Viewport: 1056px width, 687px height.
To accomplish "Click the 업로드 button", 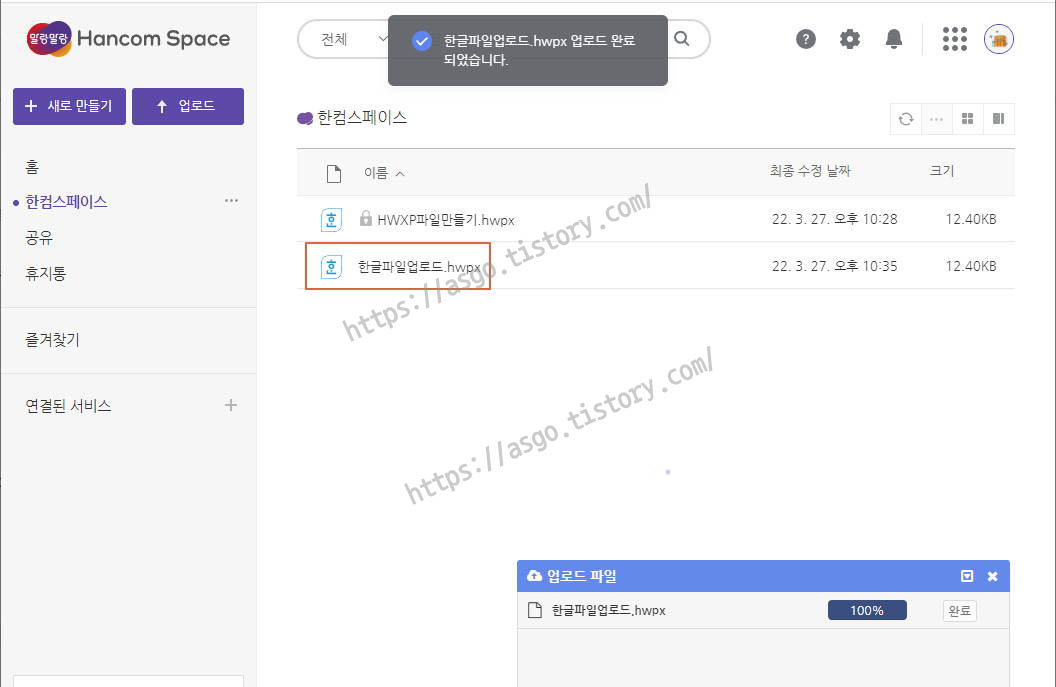I will pos(188,106).
